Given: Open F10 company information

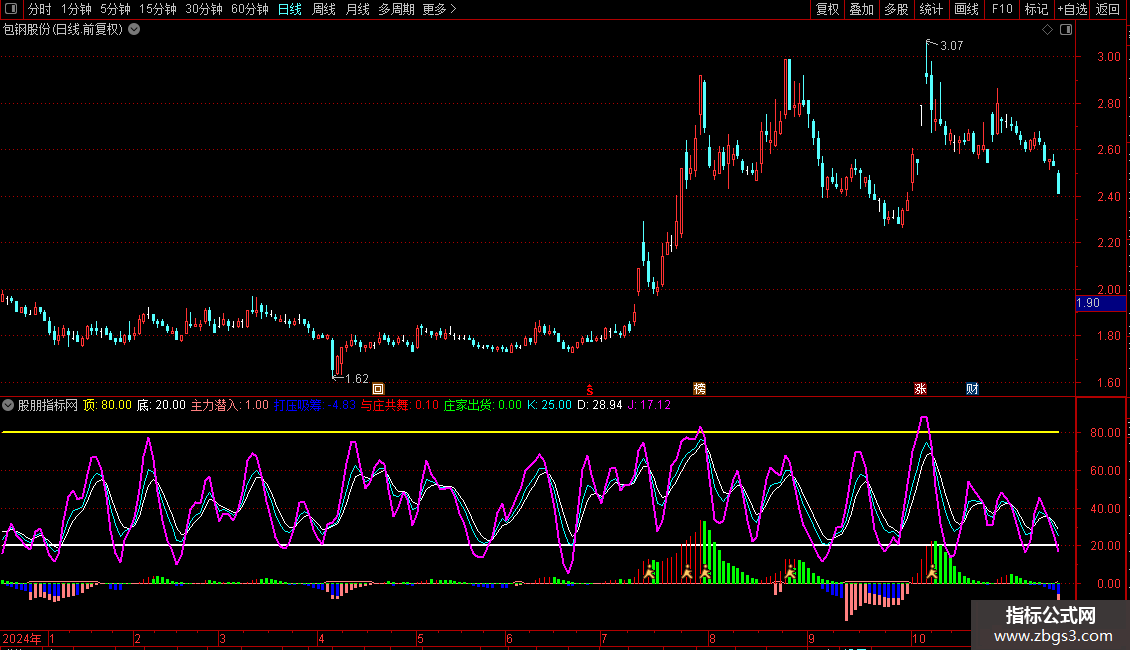Looking at the screenshot, I should 1002,9.
